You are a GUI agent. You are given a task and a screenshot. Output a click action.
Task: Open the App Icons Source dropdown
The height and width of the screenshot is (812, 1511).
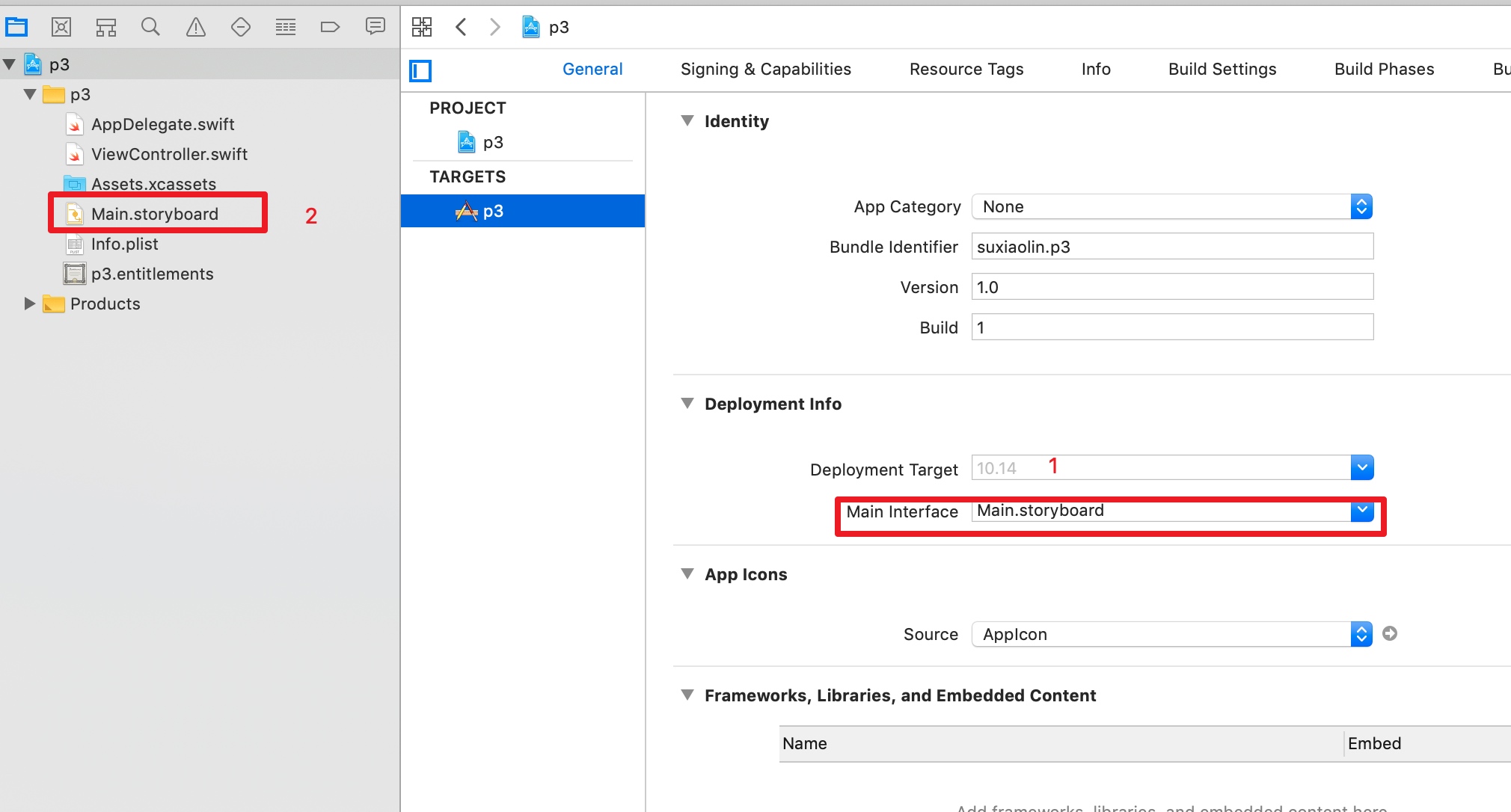[x=1172, y=634]
